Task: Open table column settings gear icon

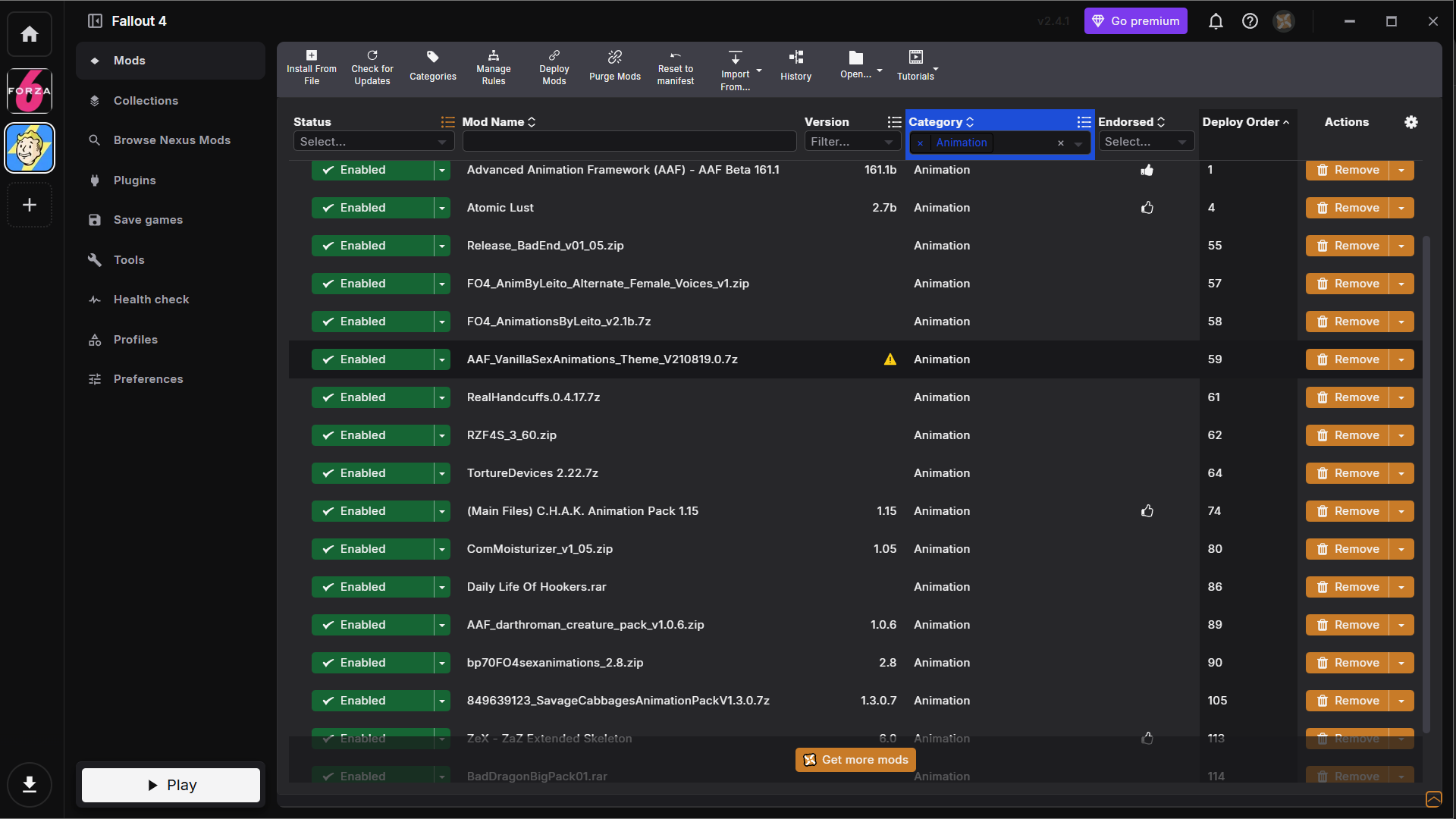Action: (x=1411, y=122)
